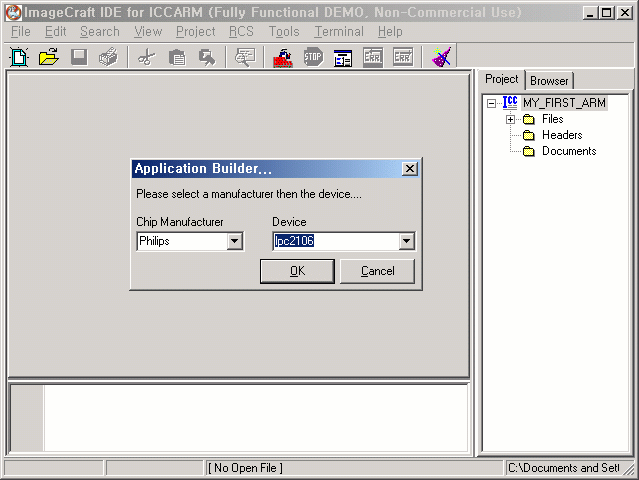This screenshot has height=480, width=639.
Task: Open the Chip Manufacturer dropdown arrow
Action: [x=235, y=241]
